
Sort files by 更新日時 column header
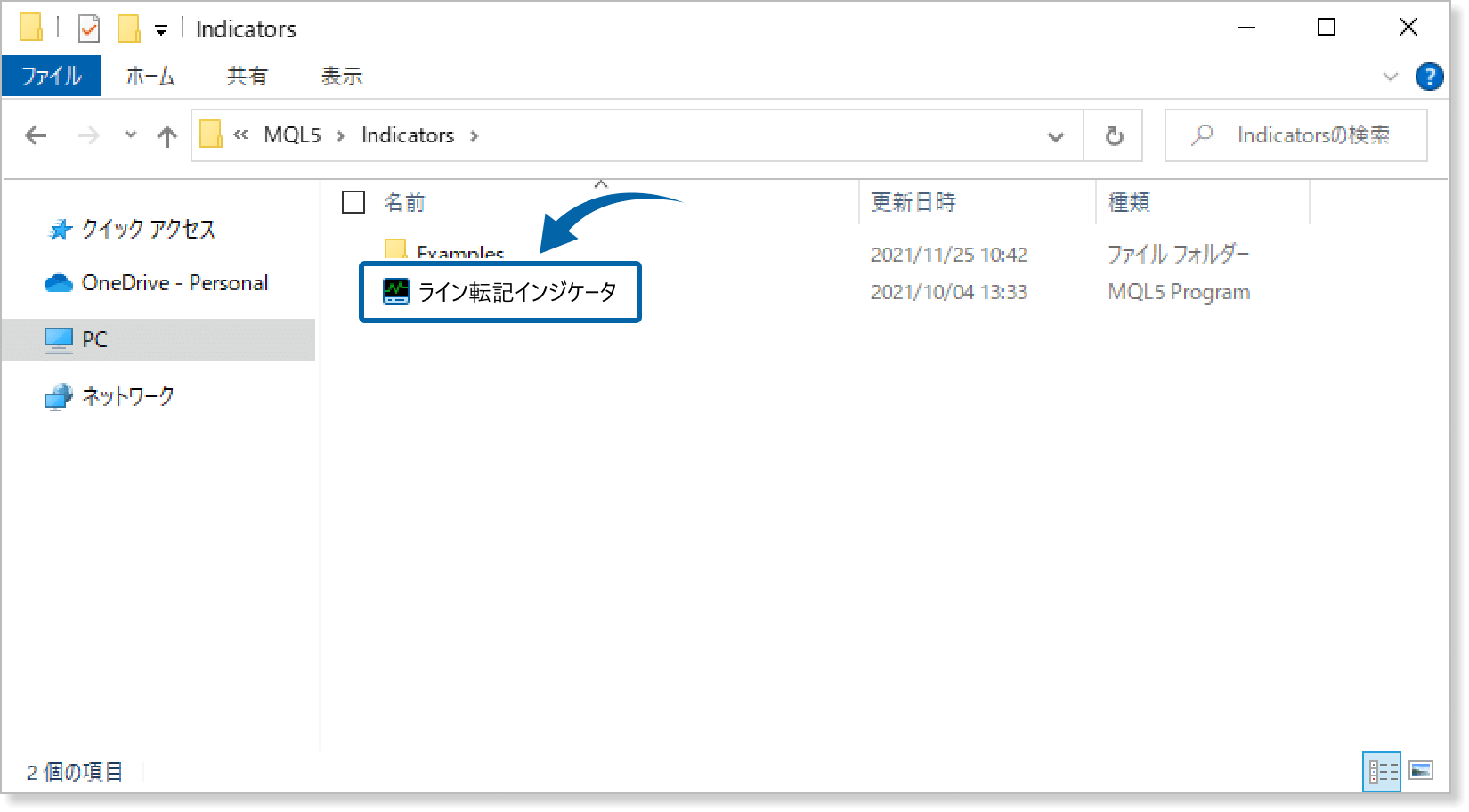(x=913, y=202)
